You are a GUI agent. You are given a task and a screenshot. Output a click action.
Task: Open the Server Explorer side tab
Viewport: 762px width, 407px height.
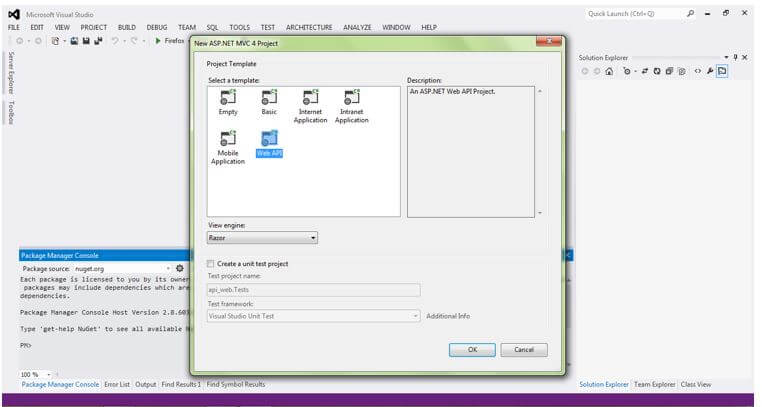[x=11, y=72]
